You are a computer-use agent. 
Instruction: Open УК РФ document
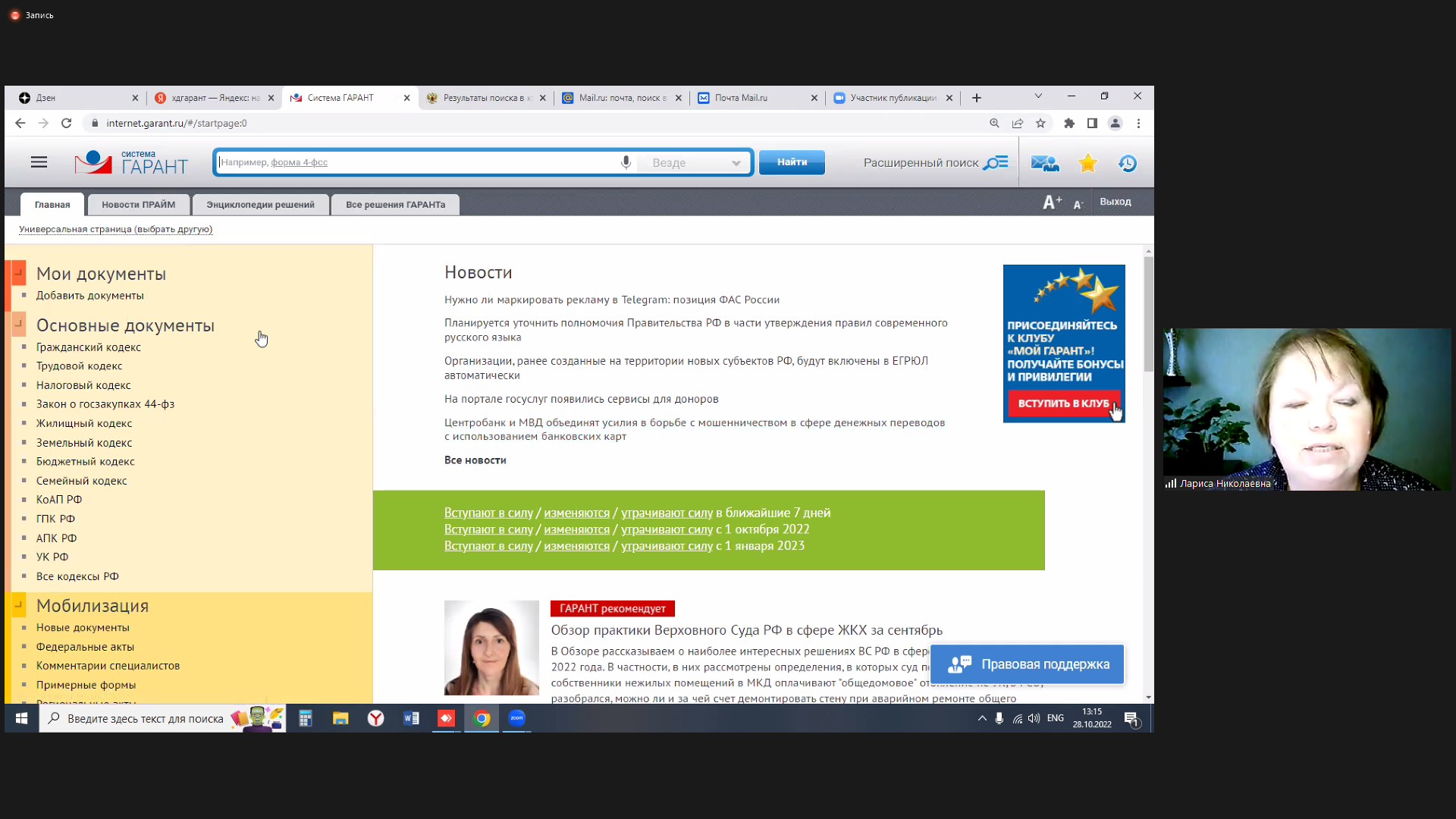52,557
